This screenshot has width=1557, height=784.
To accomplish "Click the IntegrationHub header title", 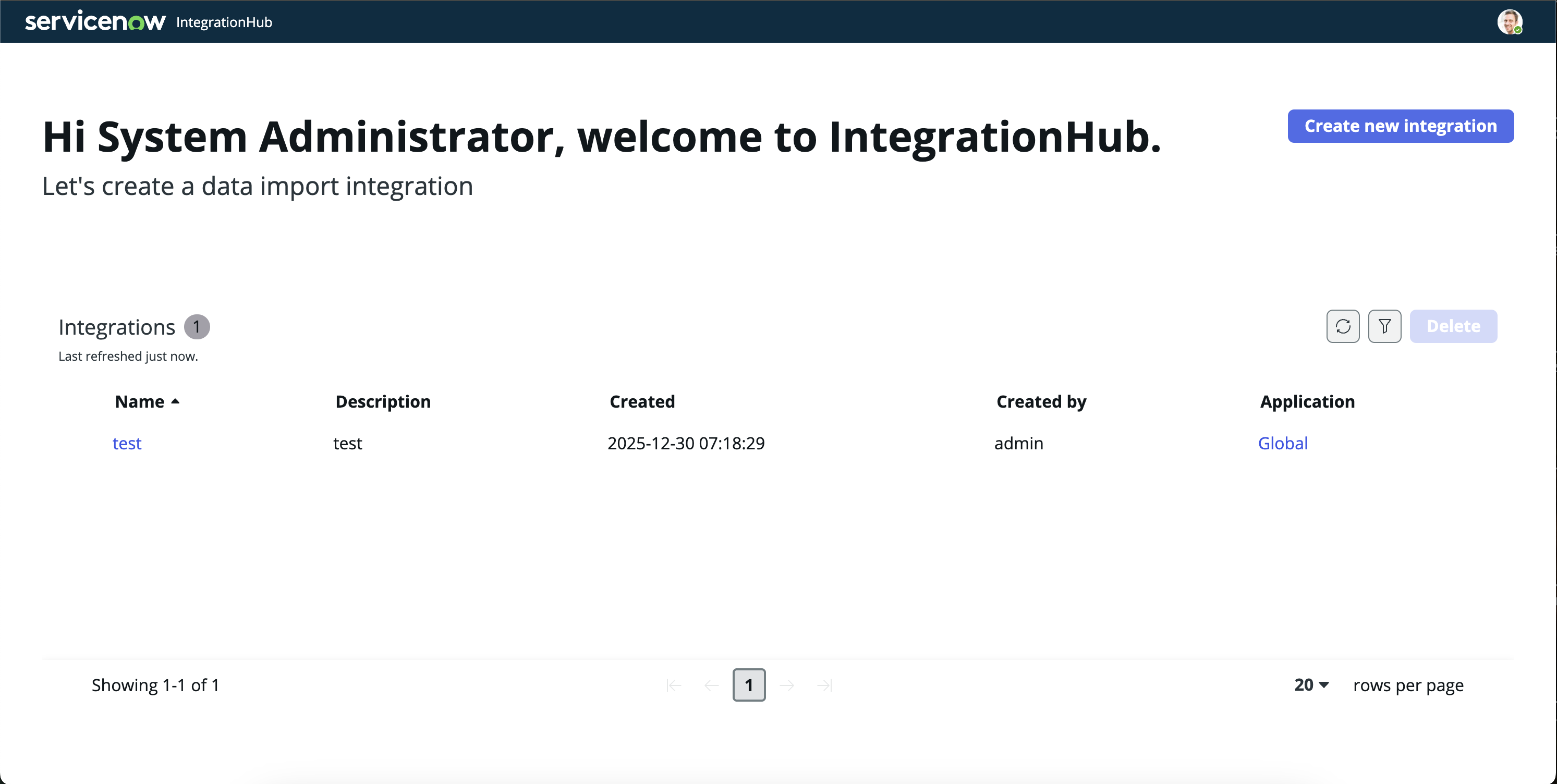I will pyautogui.click(x=224, y=22).
